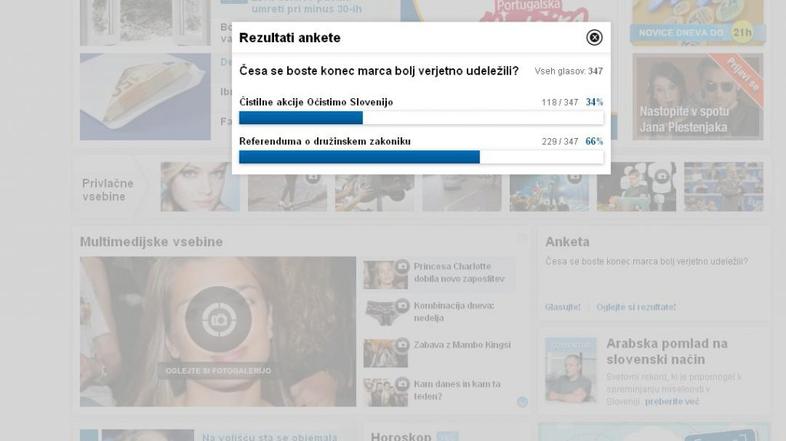786x441 pixels.
Task: Close the Rezultati ankete dialog
Action: (x=594, y=38)
